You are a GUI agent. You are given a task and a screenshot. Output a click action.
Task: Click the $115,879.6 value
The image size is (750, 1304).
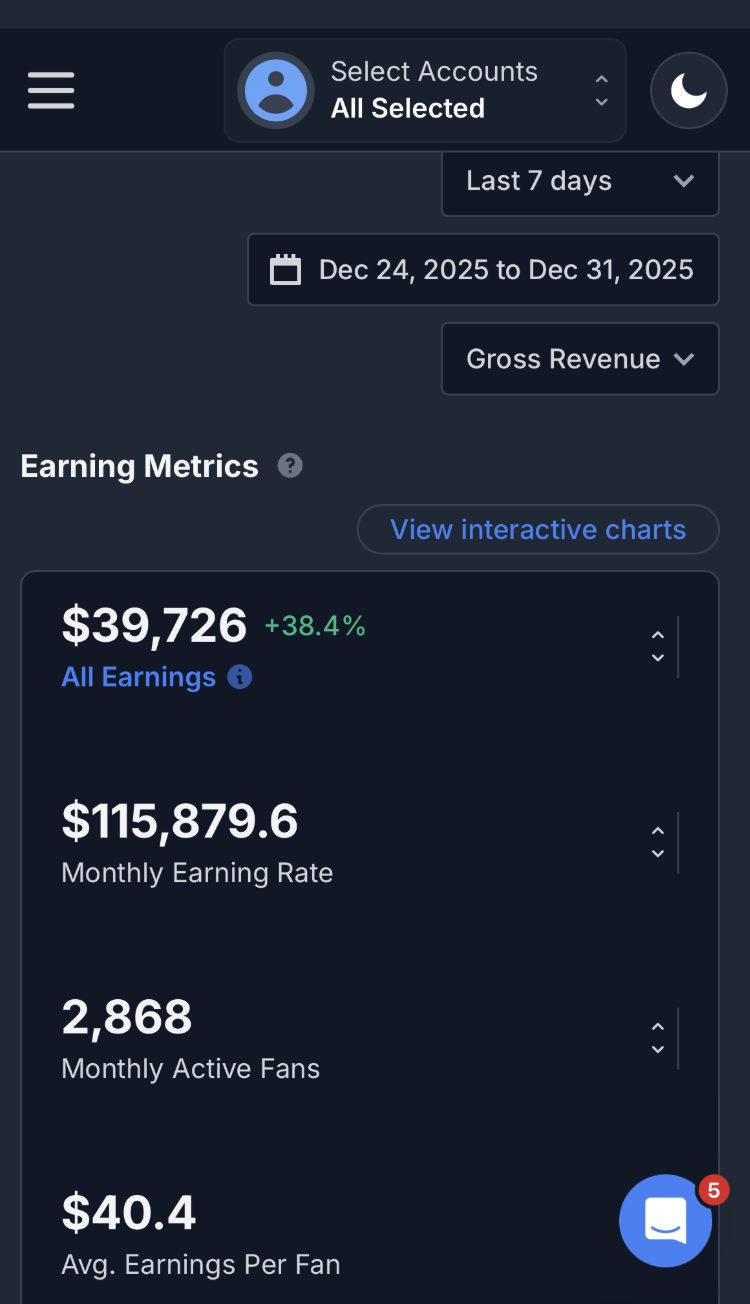(x=180, y=822)
